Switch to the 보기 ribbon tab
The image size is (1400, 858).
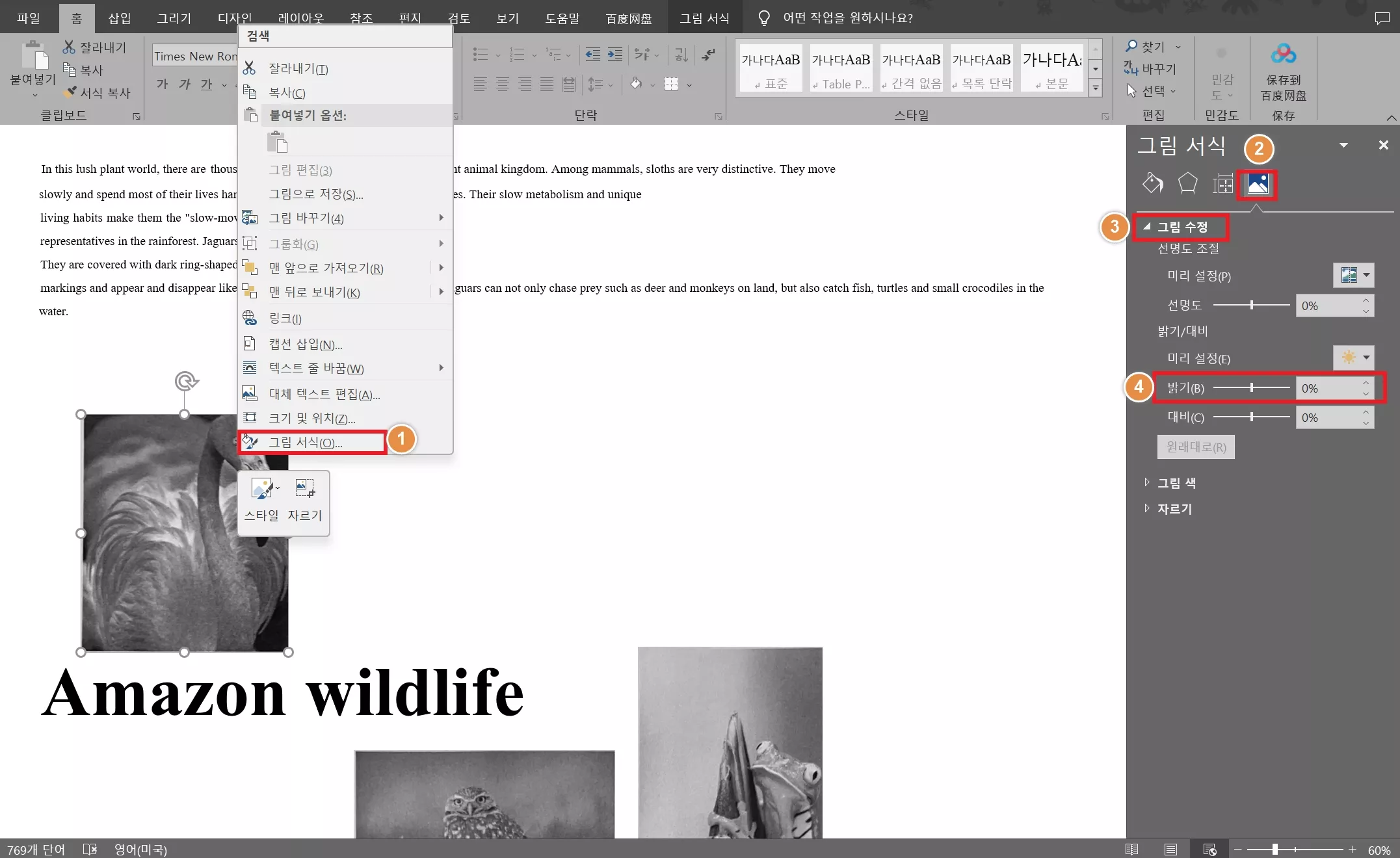pyautogui.click(x=507, y=18)
